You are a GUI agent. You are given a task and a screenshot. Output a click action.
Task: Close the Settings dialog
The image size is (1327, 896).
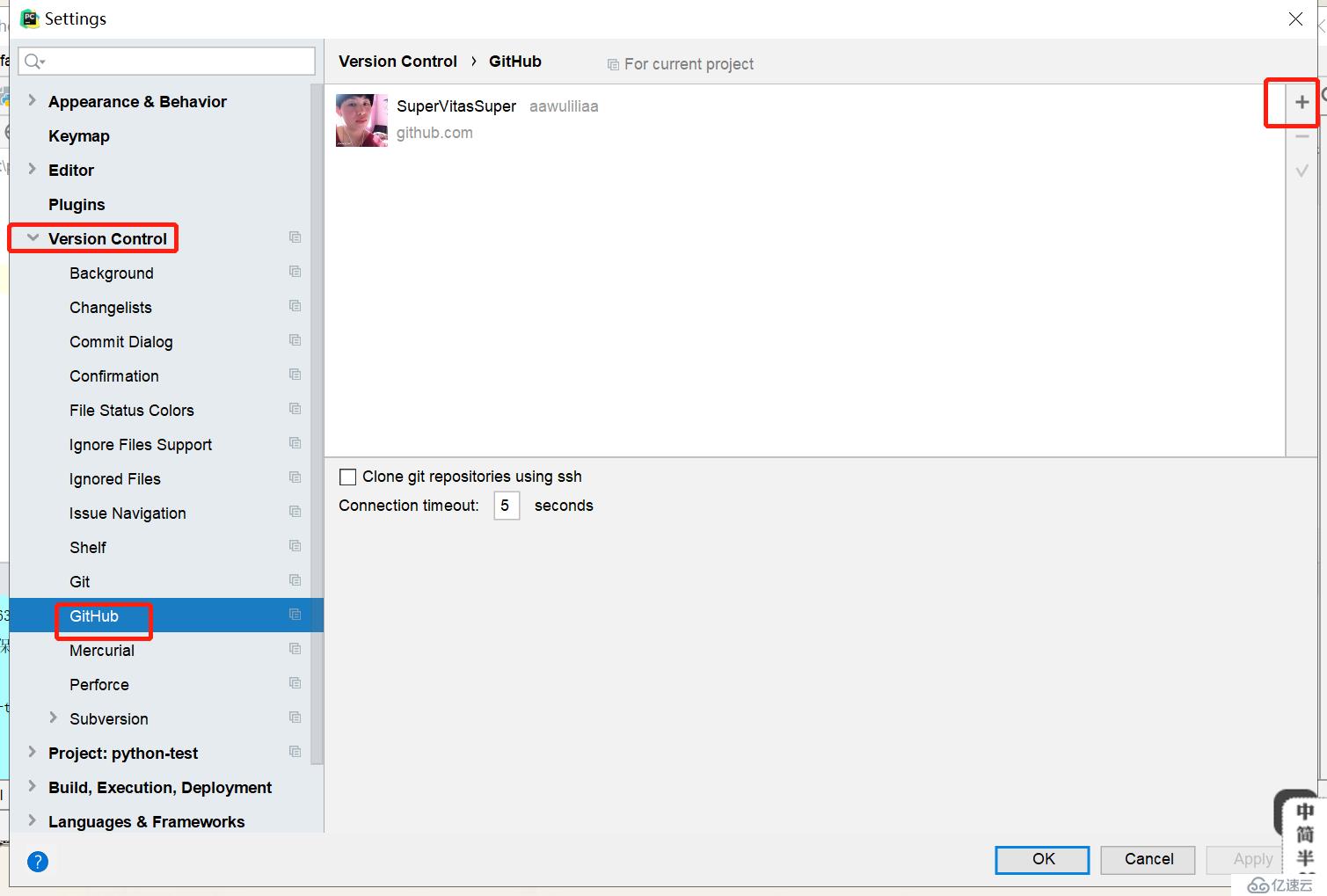point(1295,18)
